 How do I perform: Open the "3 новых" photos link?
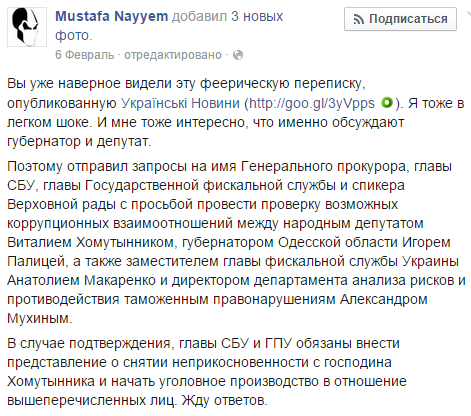[x=257, y=16]
